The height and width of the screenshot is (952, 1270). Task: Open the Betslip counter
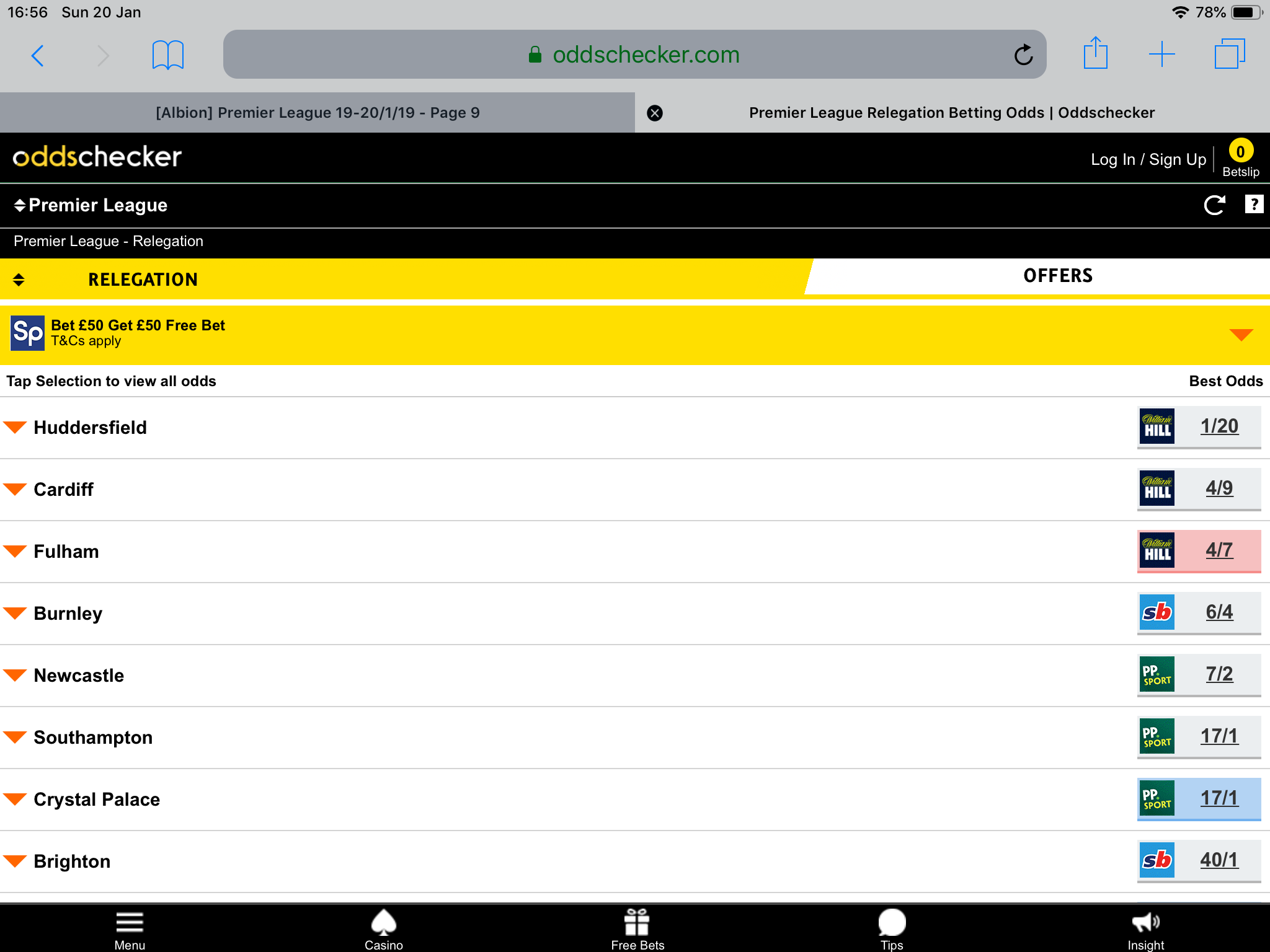click(x=1241, y=158)
